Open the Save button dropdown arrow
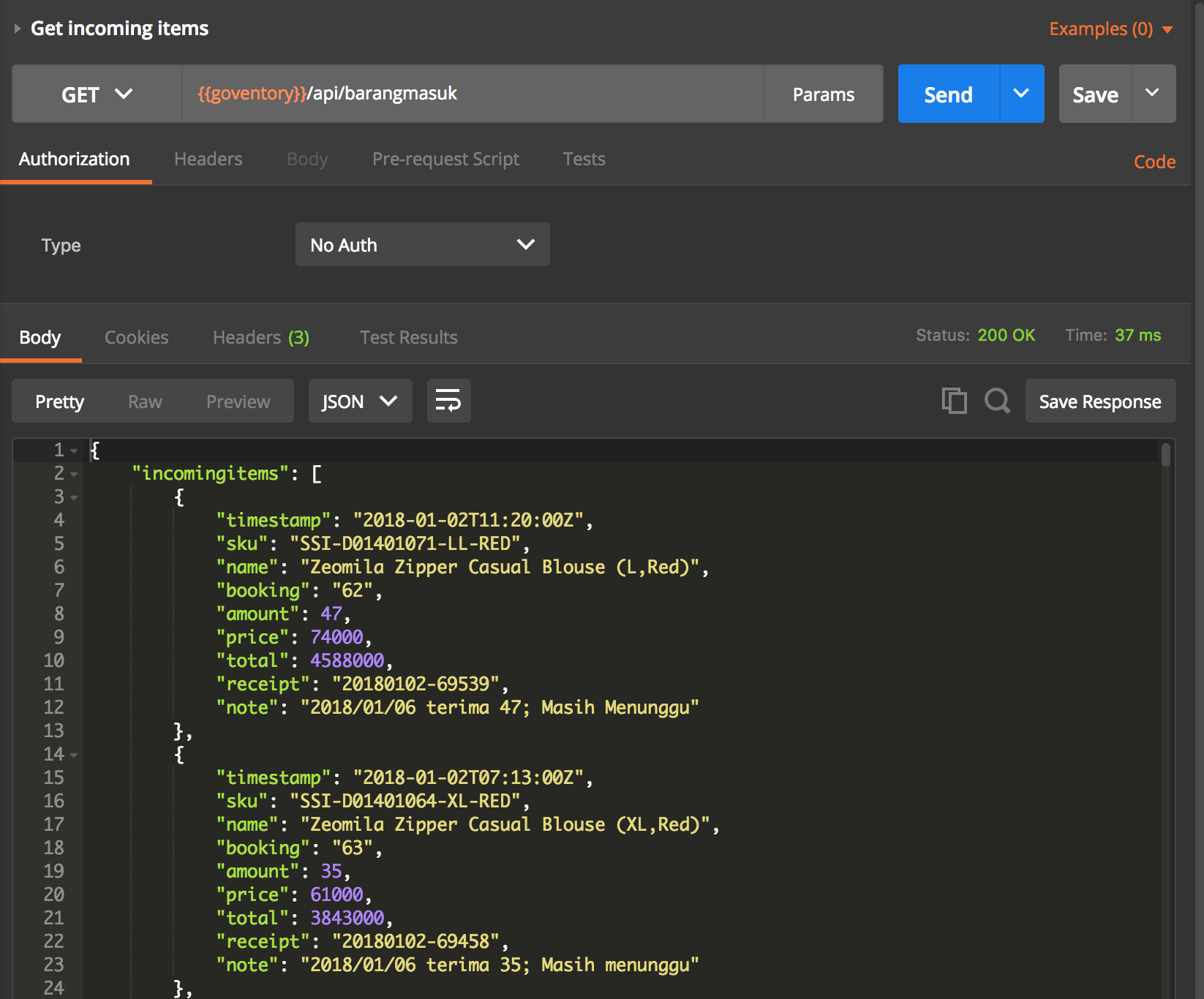Viewport: 1204px width, 999px height. [1153, 94]
